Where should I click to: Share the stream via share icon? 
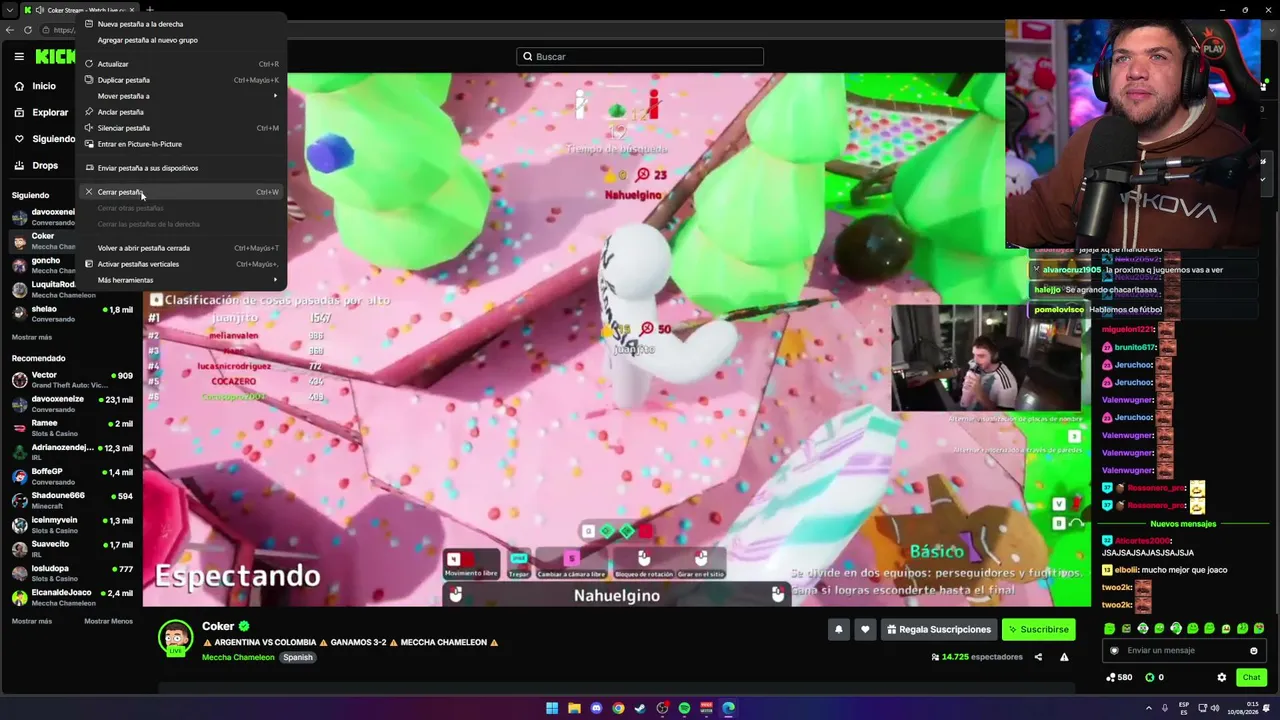point(1038,657)
